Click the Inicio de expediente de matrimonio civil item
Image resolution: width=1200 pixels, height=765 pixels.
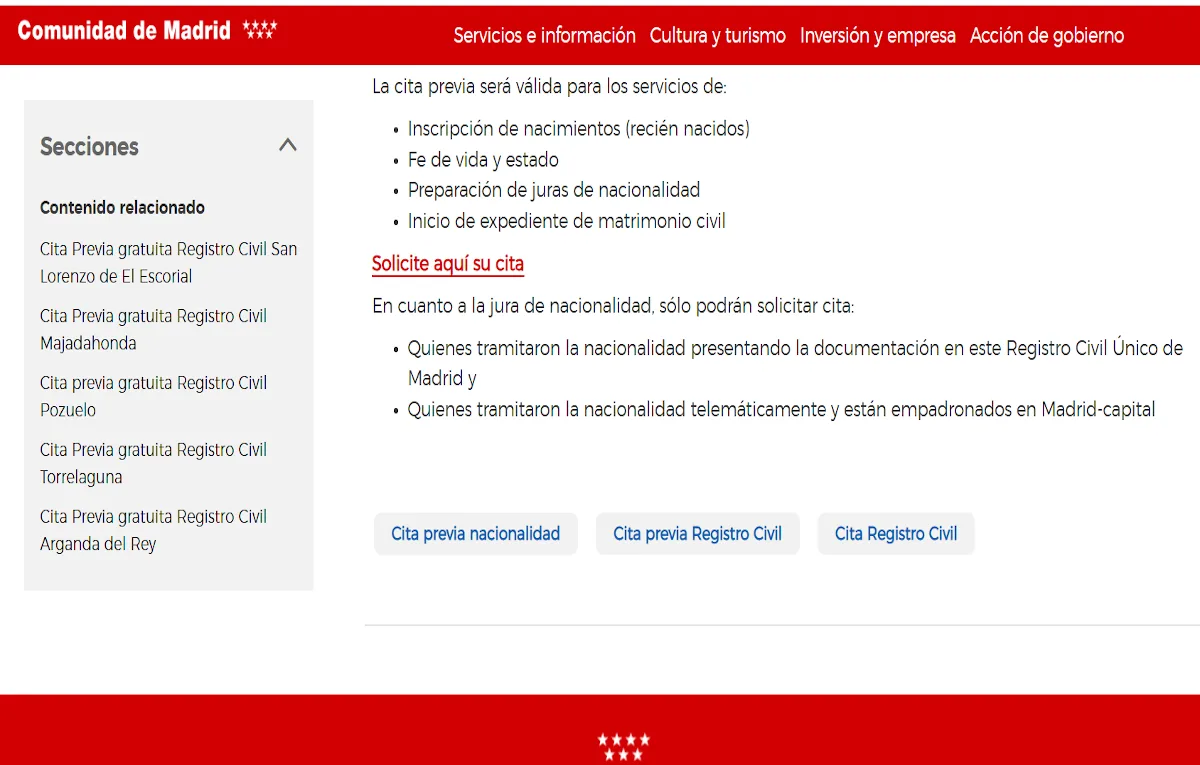566,221
